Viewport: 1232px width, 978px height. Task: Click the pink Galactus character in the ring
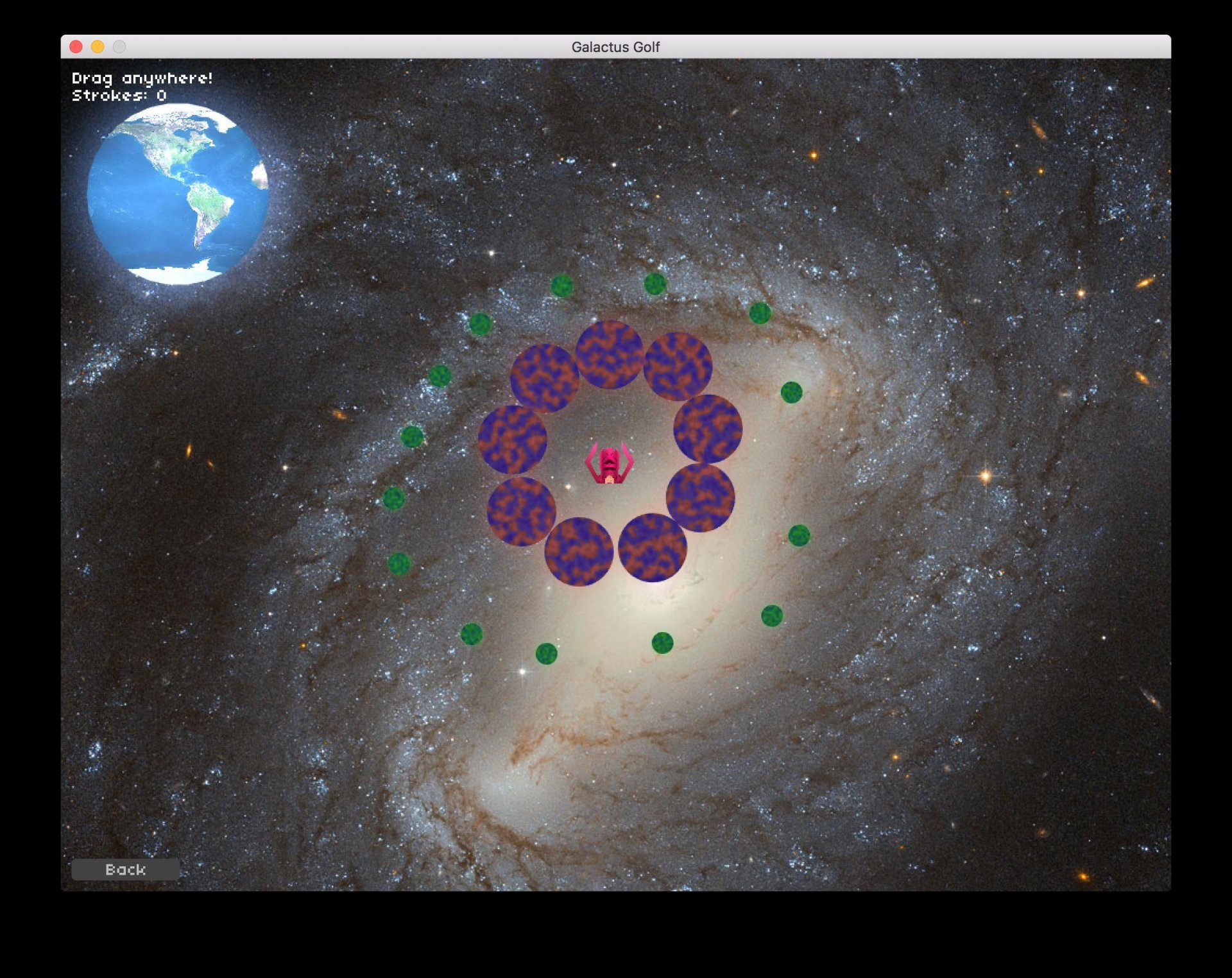click(x=609, y=463)
